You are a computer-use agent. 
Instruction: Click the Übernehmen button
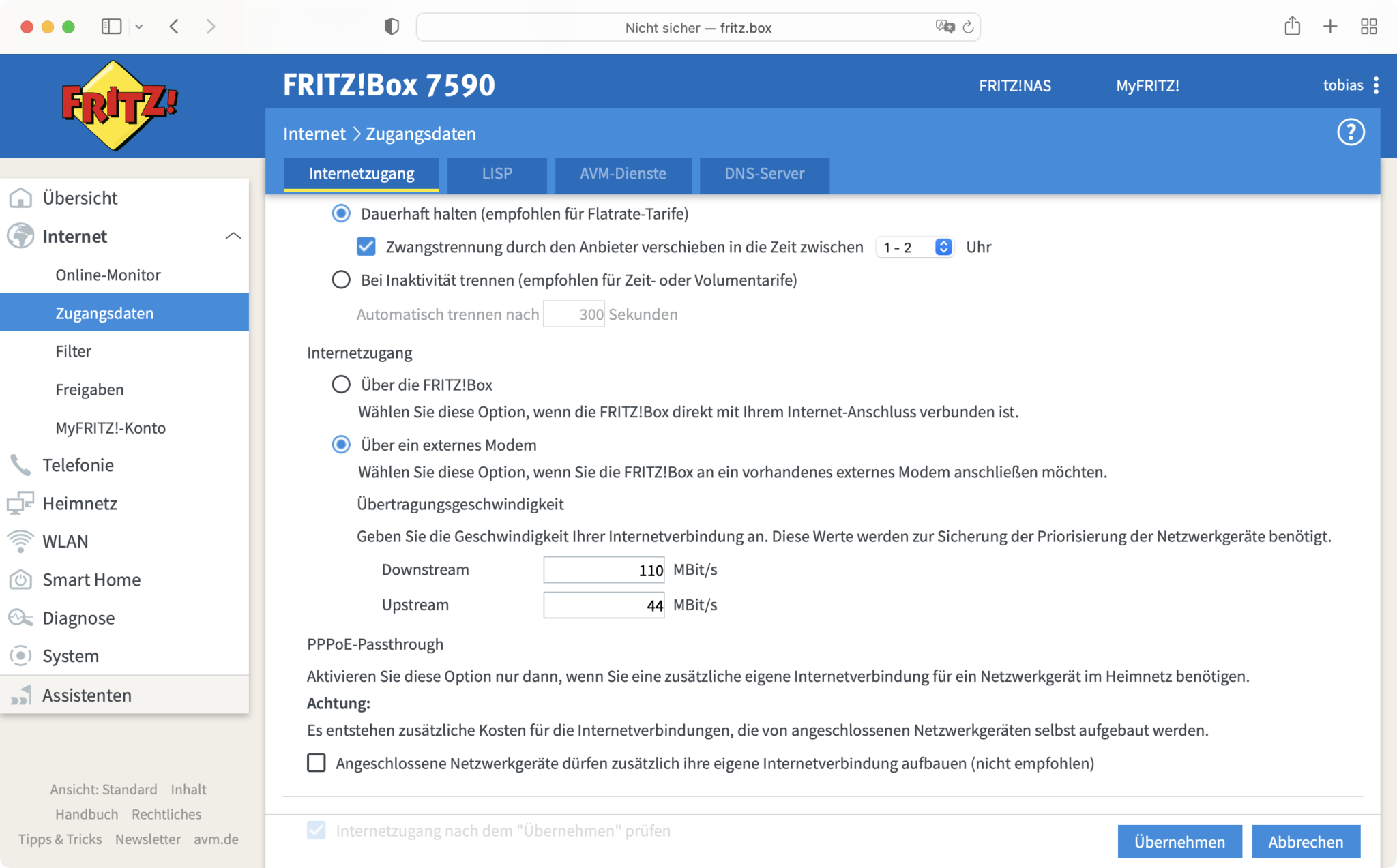pyautogui.click(x=1179, y=841)
